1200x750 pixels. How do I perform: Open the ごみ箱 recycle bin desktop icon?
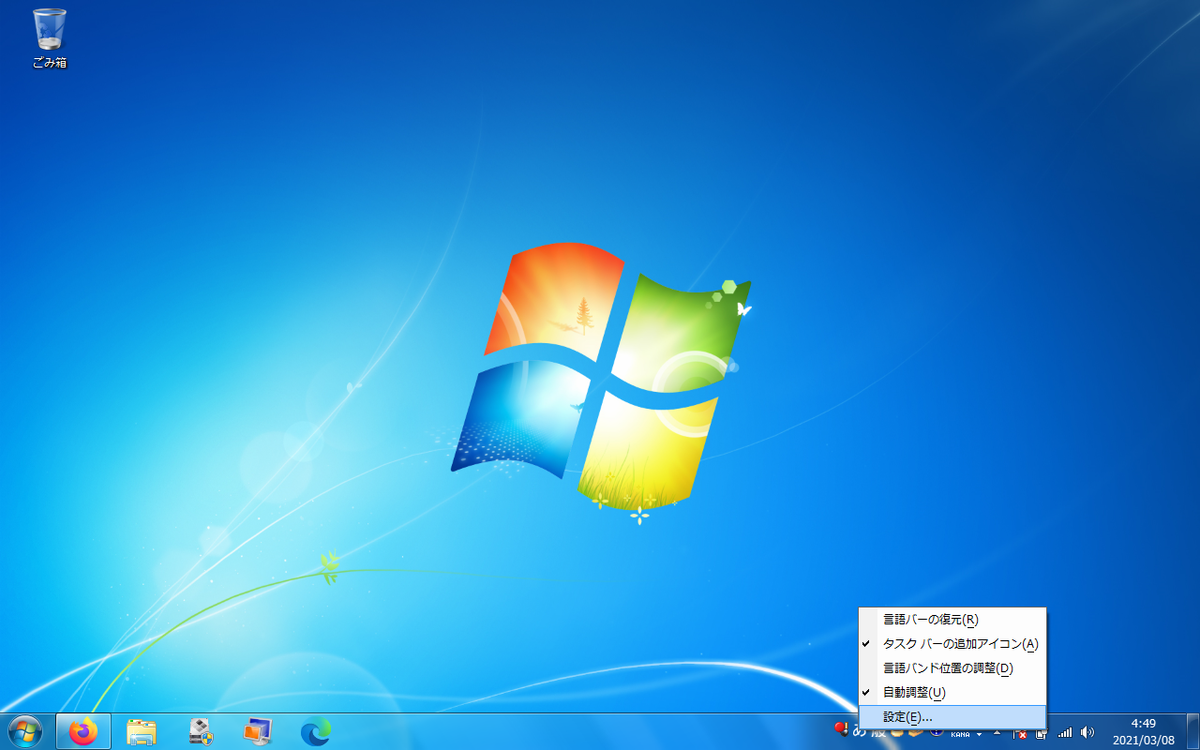(x=49, y=39)
